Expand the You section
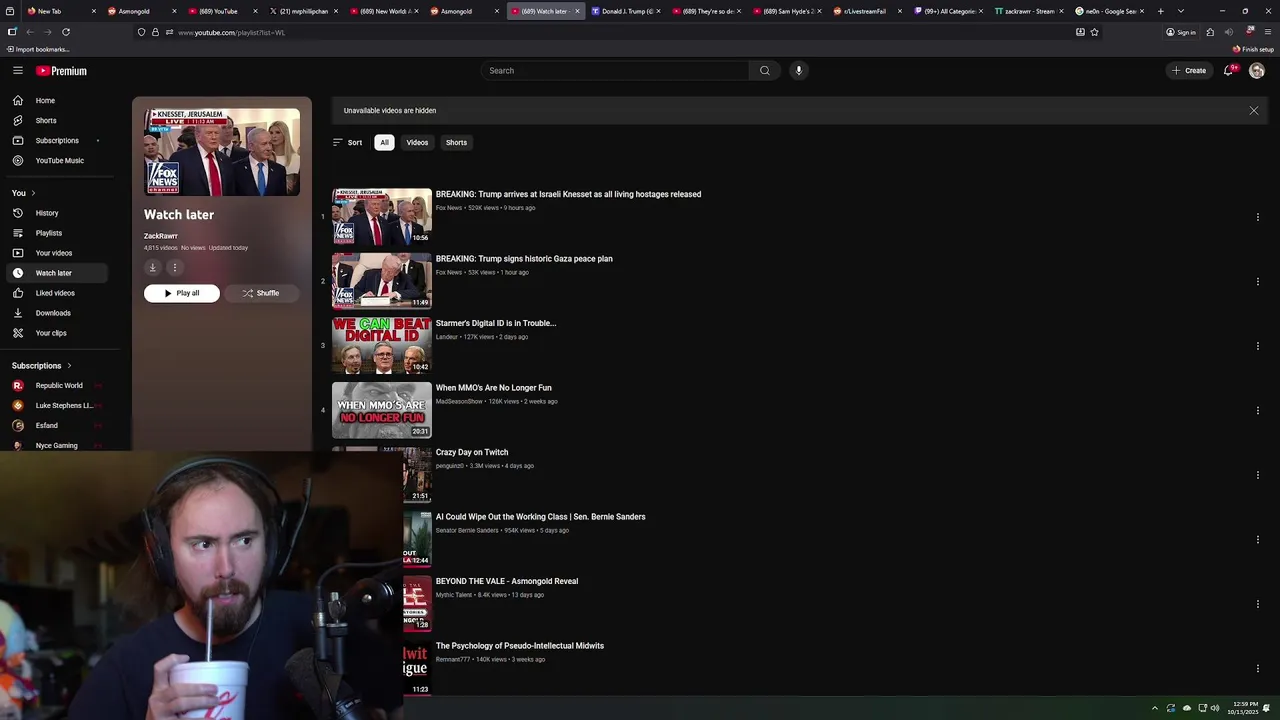The image size is (1280, 720). click(x=24, y=193)
